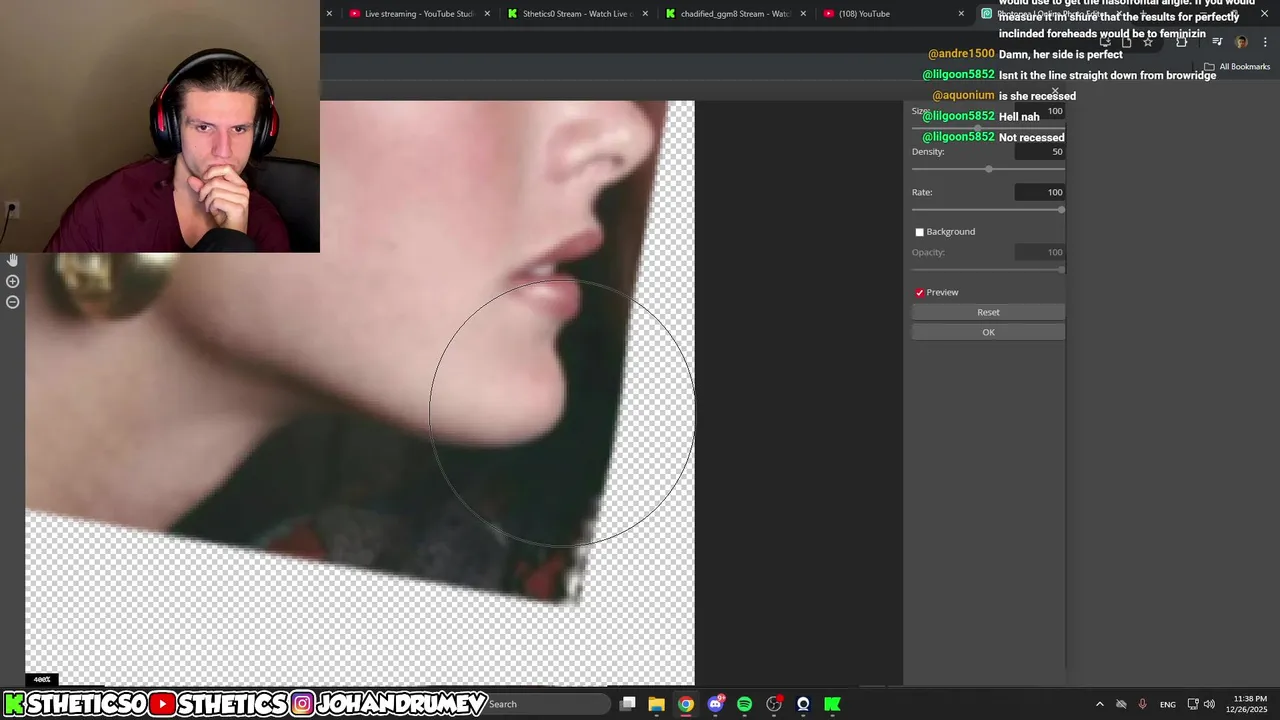The image size is (1280, 720).
Task: Close the (108) YouTube tab
Action: point(961,14)
